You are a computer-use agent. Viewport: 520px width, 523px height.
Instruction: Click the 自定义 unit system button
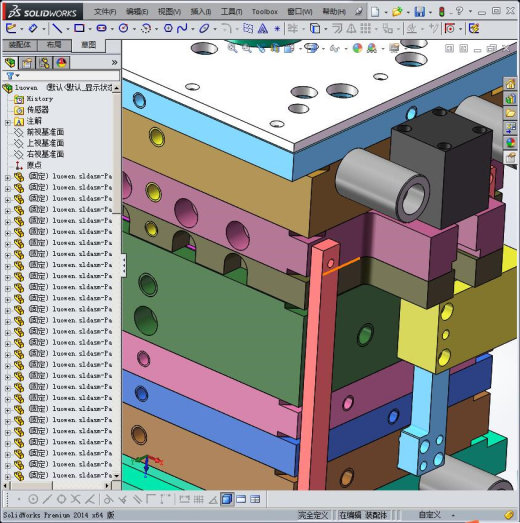point(430,515)
